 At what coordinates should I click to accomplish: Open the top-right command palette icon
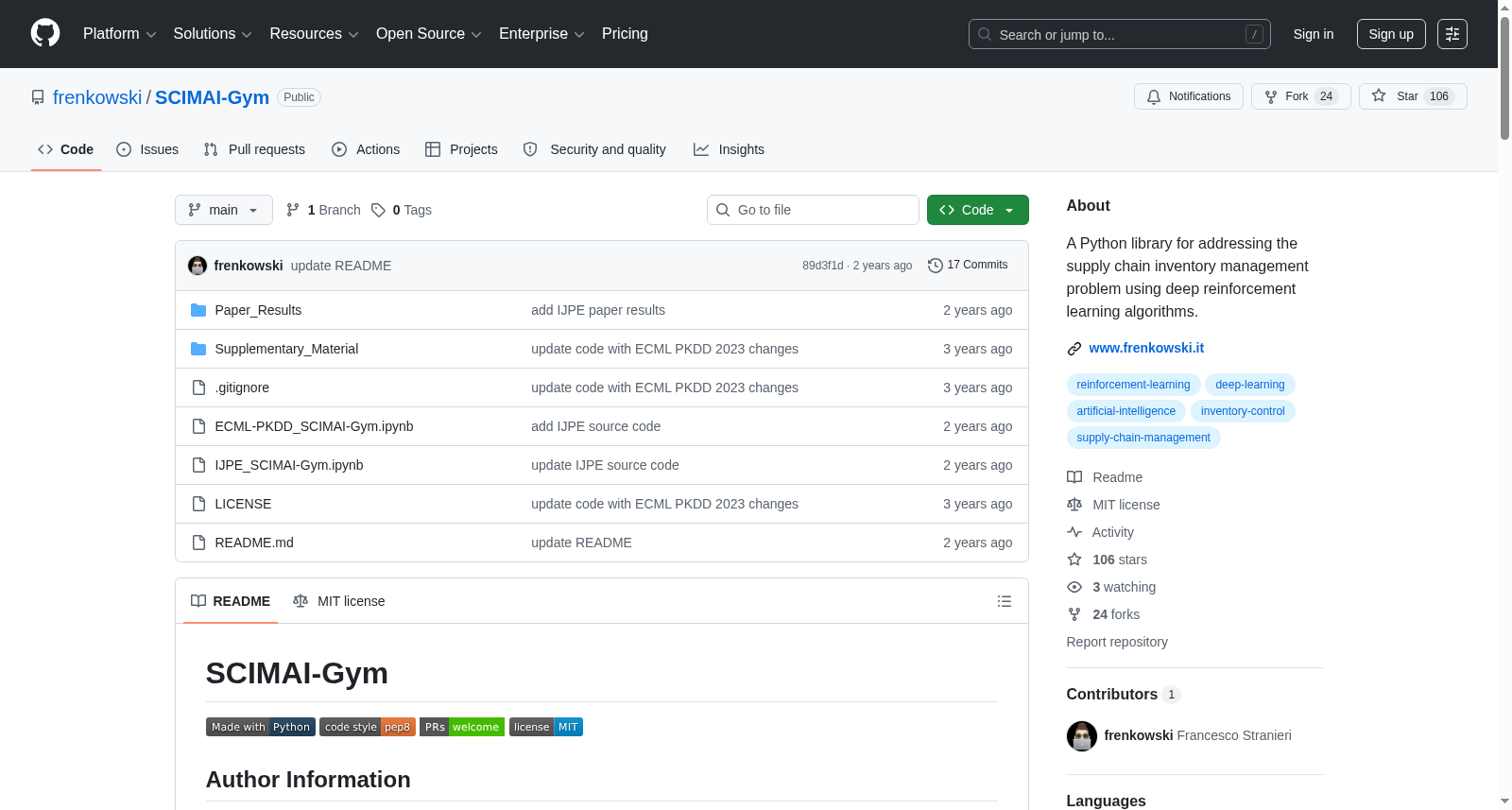(x=1452, y=34)
